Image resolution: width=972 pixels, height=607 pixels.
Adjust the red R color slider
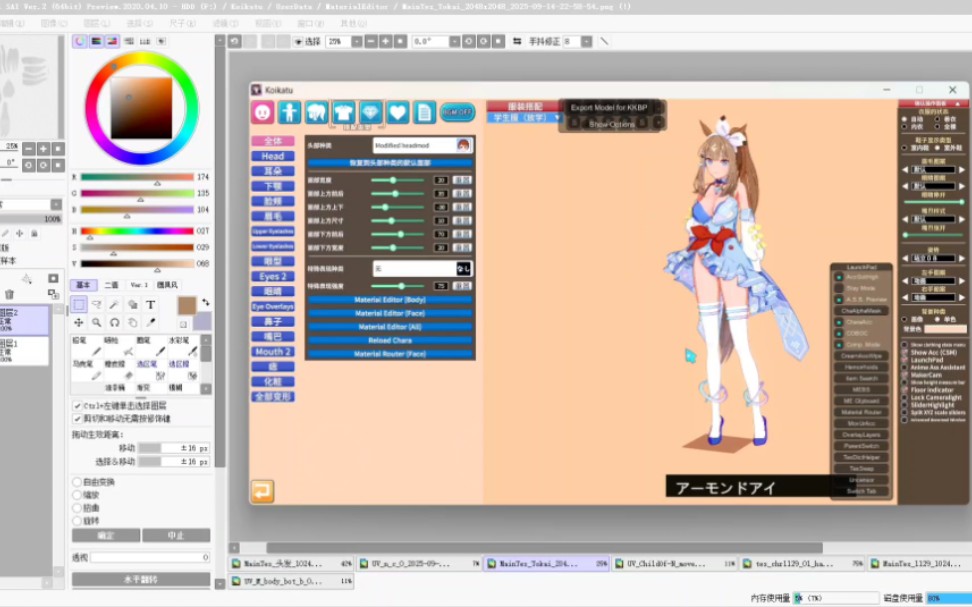[137, 177]
